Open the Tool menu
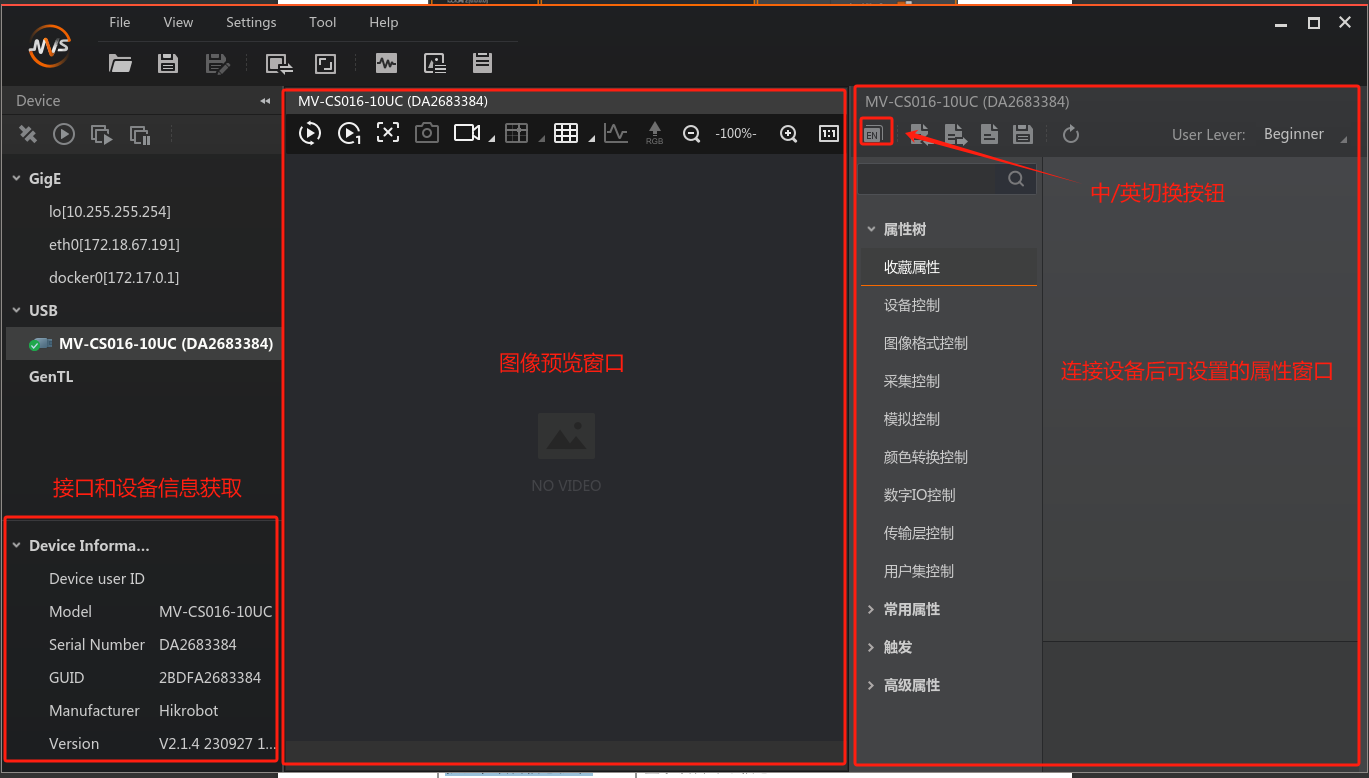 [323, 22]
